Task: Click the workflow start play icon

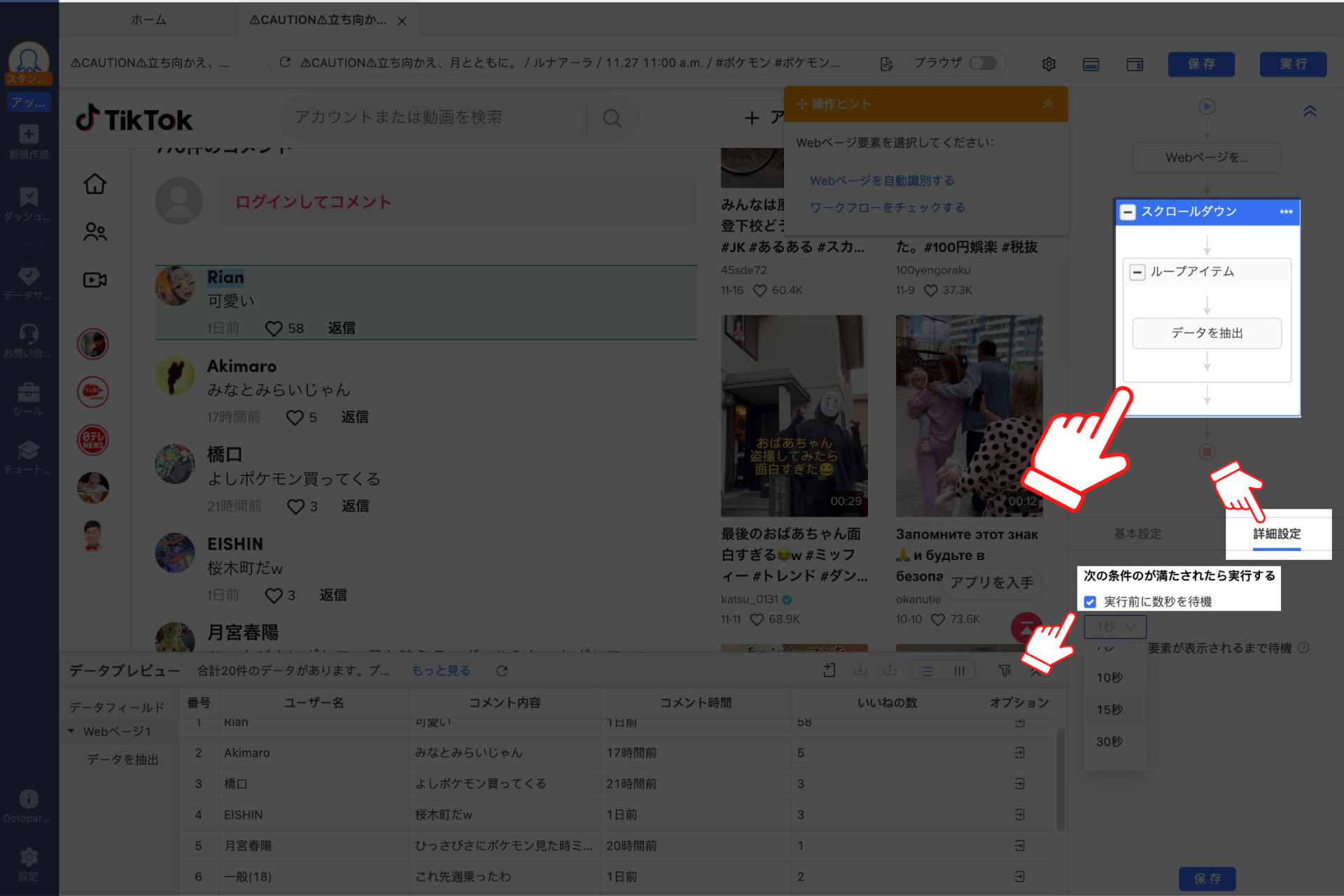Action: point(1207,106)
